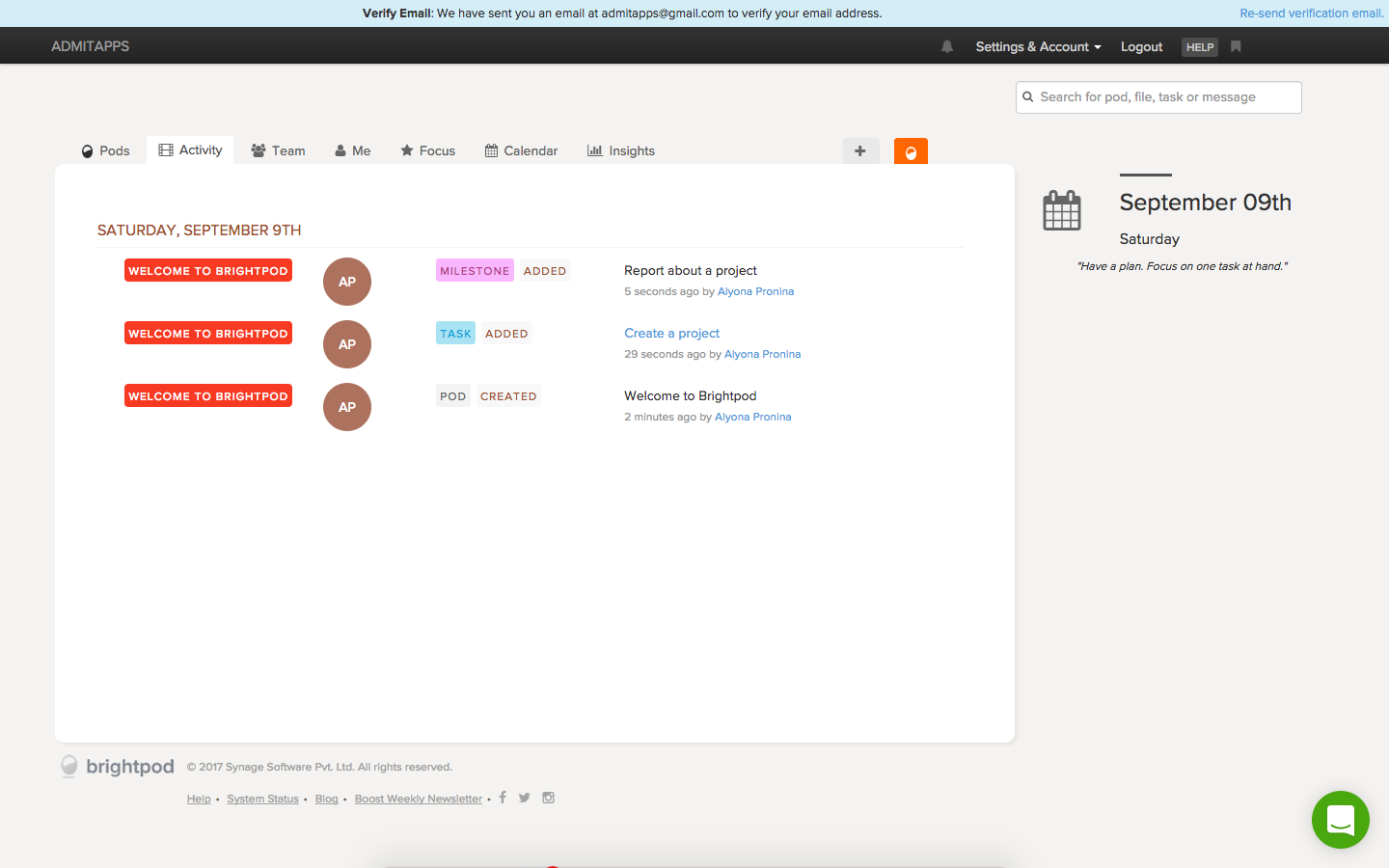1389x868 pixels.
Task: Open Boost Weekly Newsletter link
Action: click(418, 799)
